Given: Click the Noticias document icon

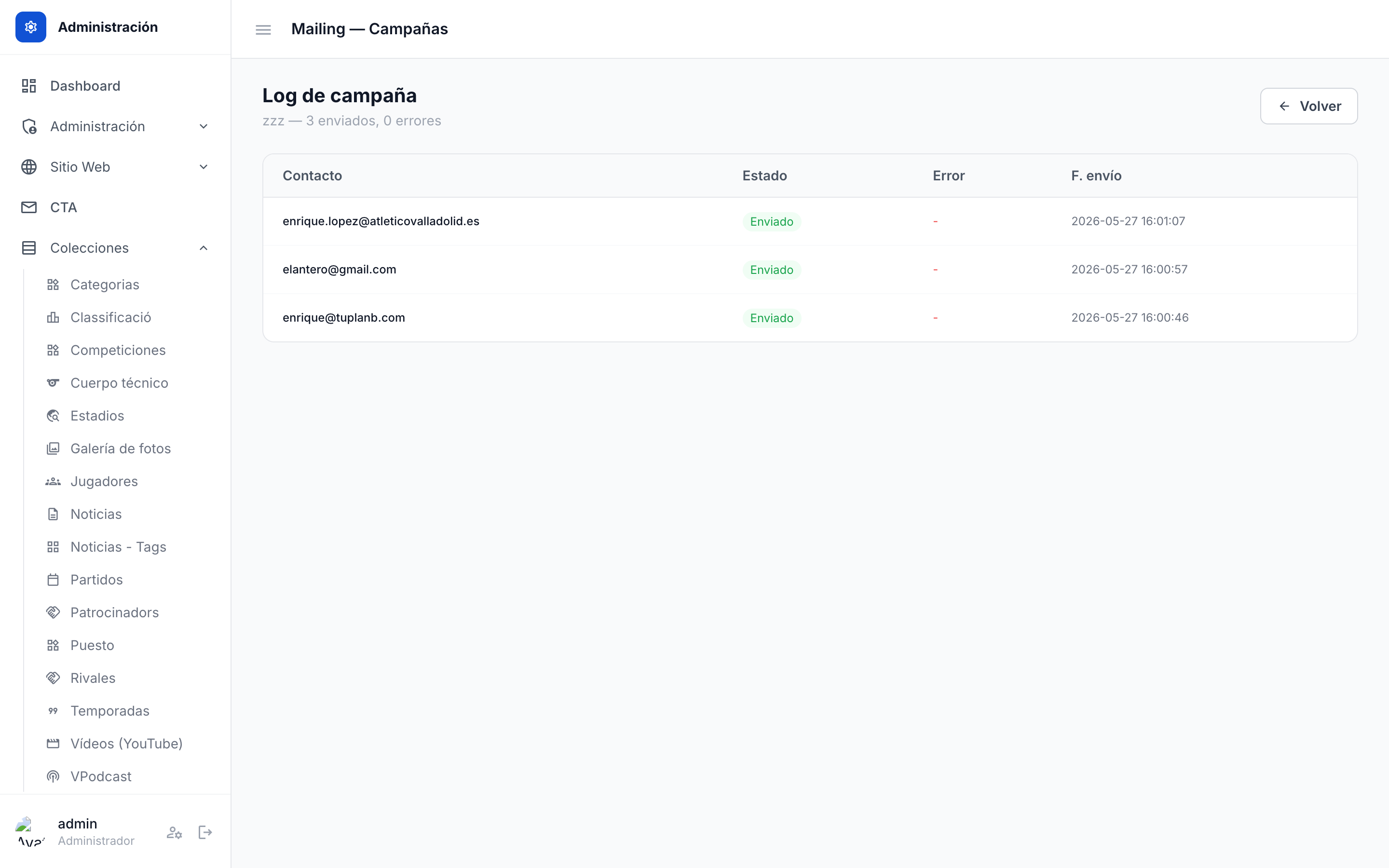Looking at the screenshot, I should (53, 514).
